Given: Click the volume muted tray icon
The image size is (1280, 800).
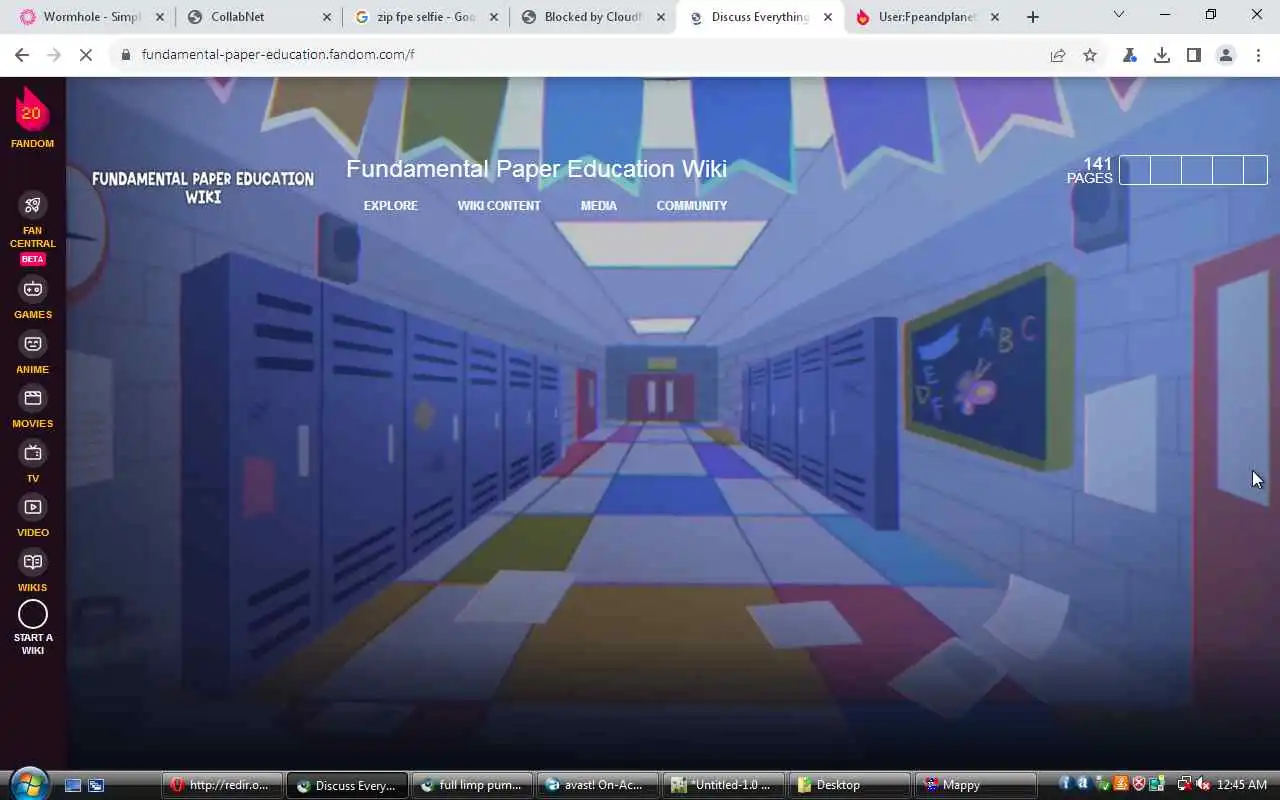Looking at the screenshot, I should [x=1203, y=785].
